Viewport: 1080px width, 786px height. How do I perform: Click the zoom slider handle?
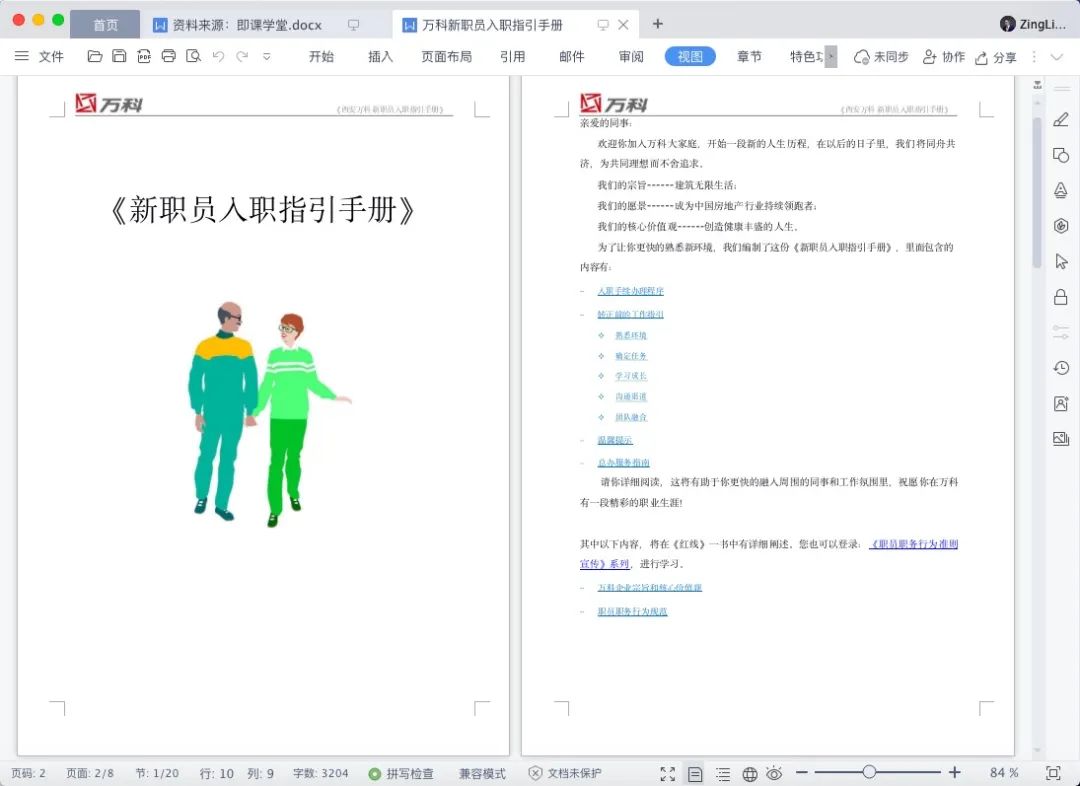pyautogui.click(x=869, y=772)
